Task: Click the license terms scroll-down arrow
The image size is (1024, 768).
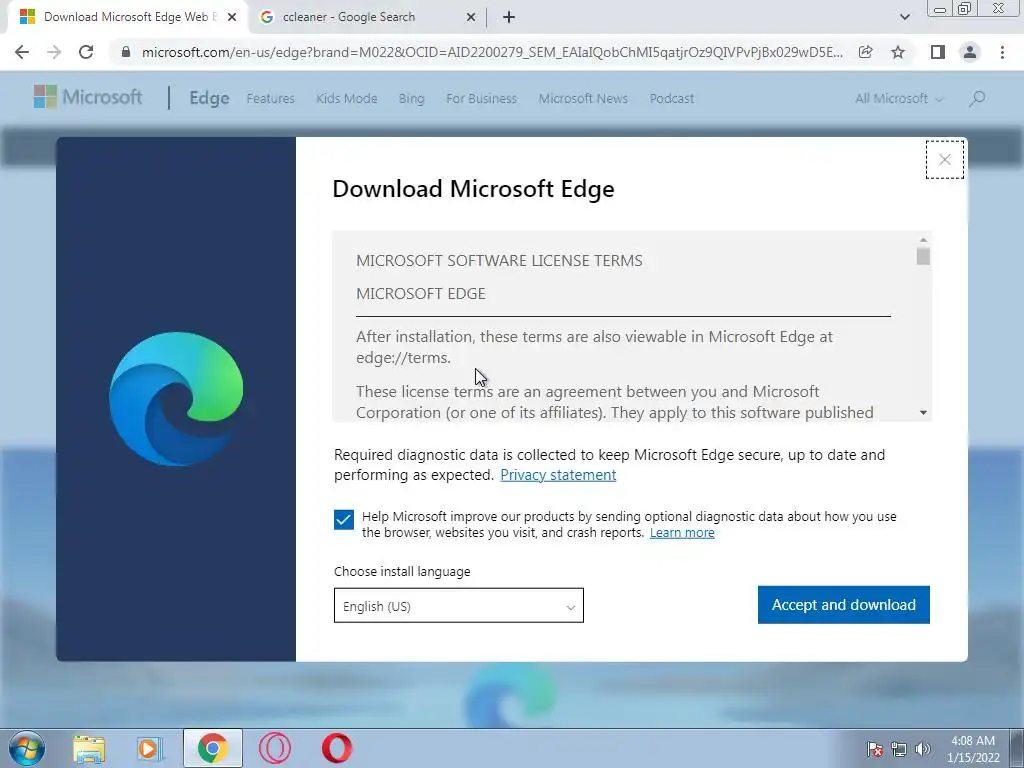Action: coord(923,412)
